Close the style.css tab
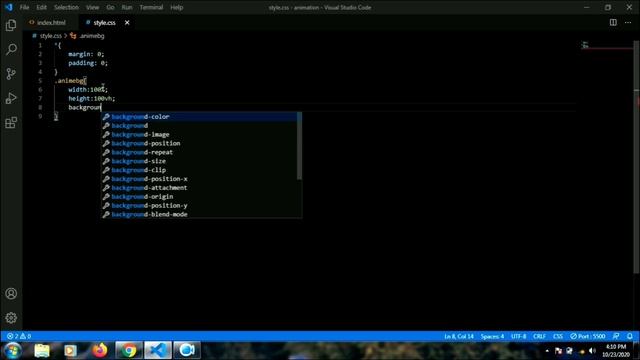 pos(127,22)
